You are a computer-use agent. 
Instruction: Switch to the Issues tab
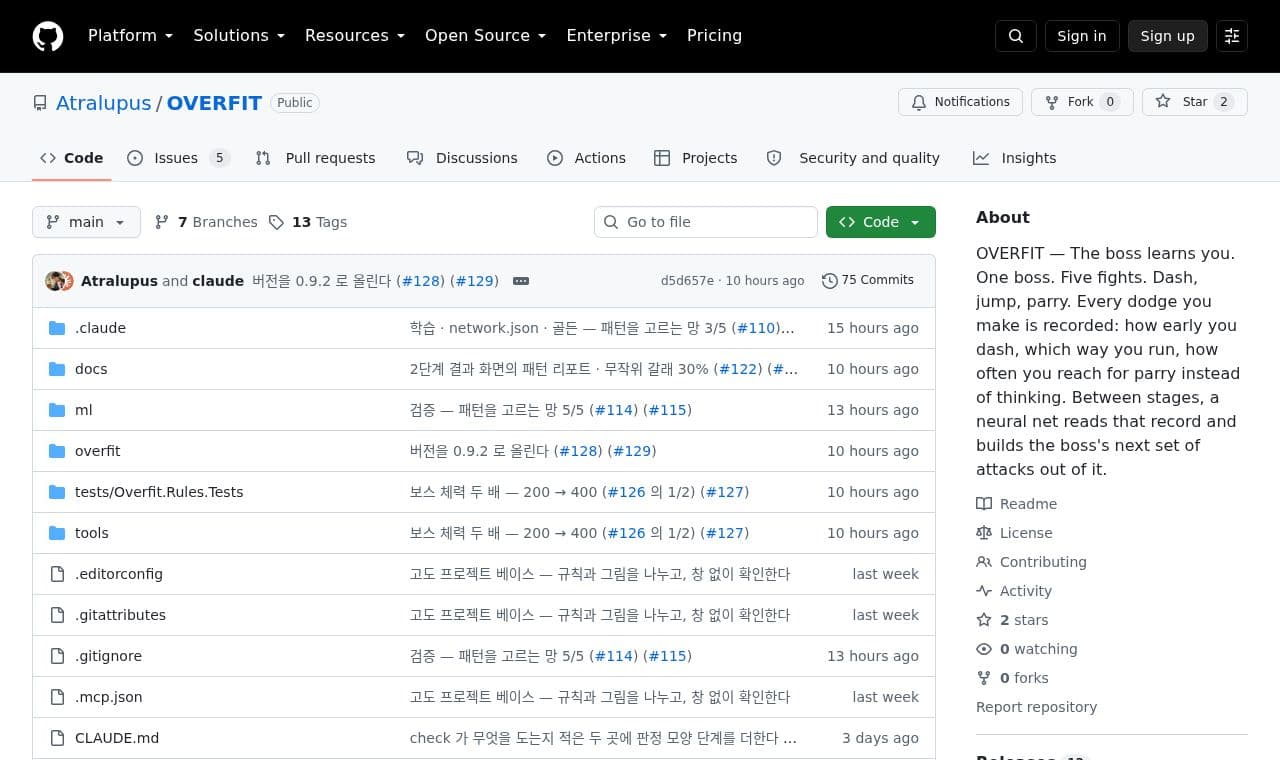179,158
